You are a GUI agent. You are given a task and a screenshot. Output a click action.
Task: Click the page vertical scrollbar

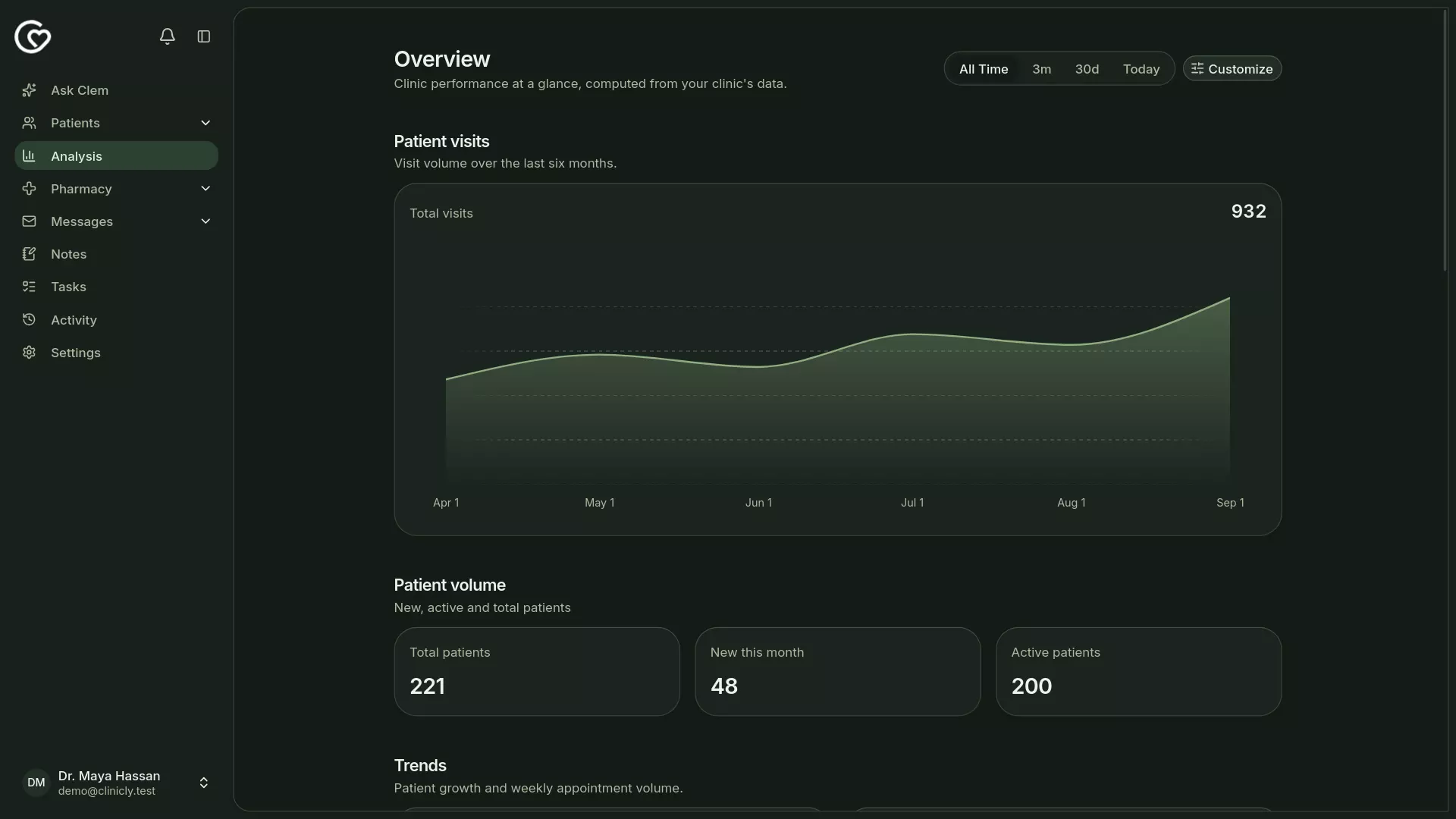point(1445,140)
